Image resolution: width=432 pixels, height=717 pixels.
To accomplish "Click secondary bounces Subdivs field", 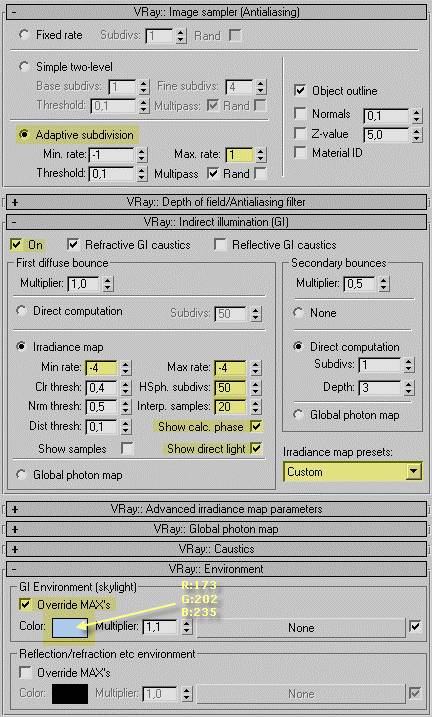I will (x=380, y=365).
